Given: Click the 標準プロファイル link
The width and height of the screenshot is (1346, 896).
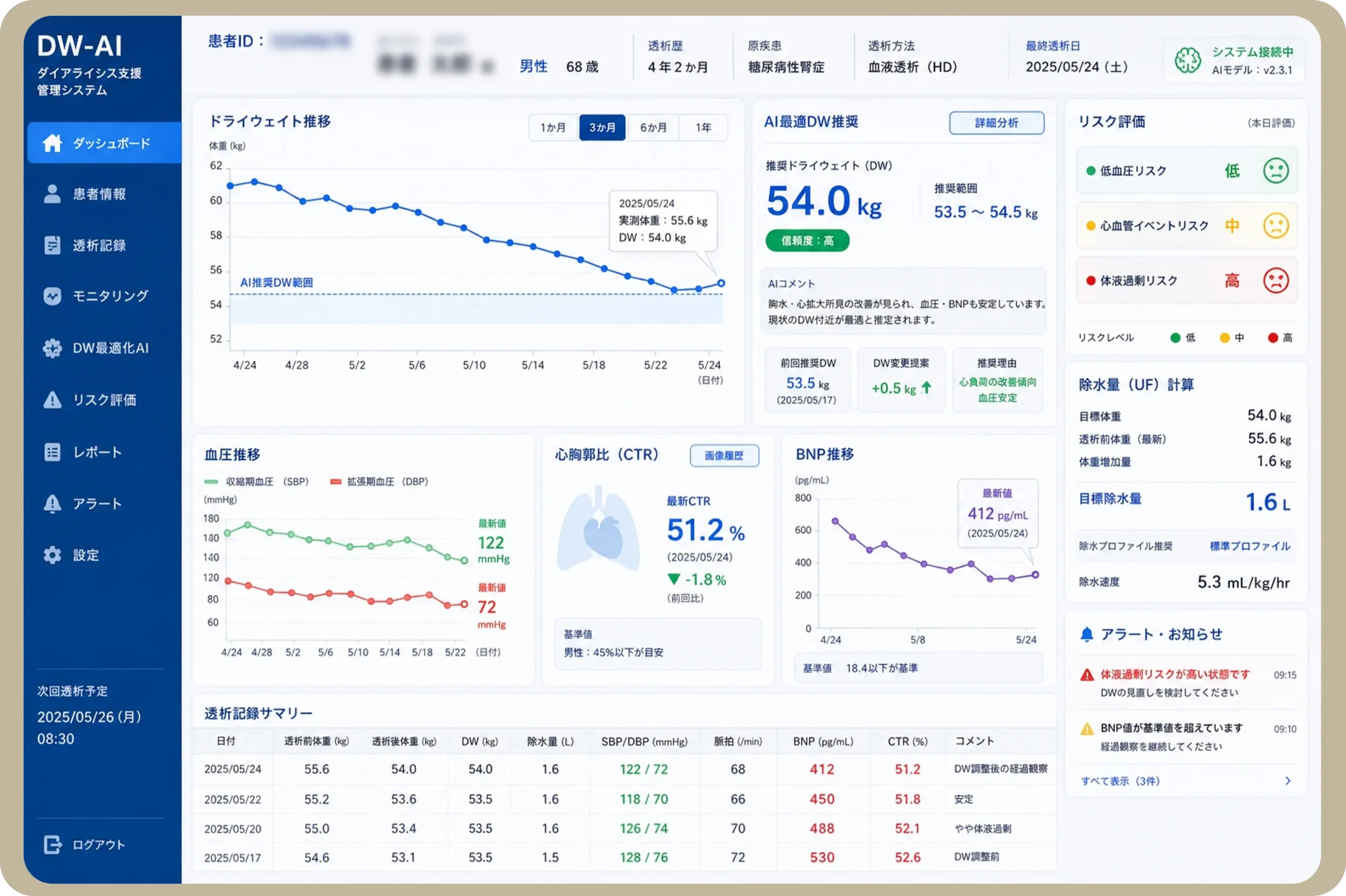Looking at the screenshot, I should 1250,545.
